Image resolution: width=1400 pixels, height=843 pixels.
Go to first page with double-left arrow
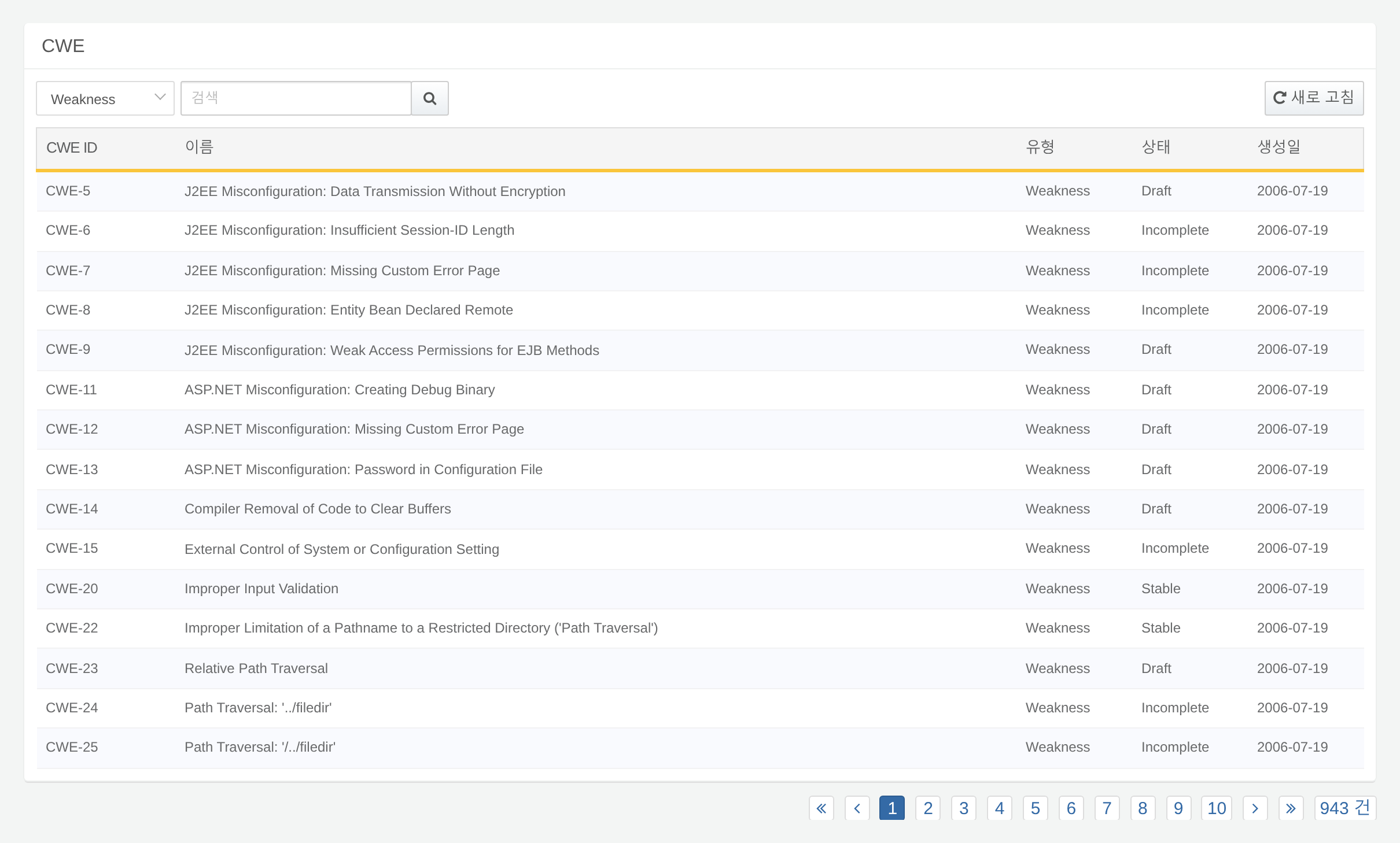[x=821, y=808]
